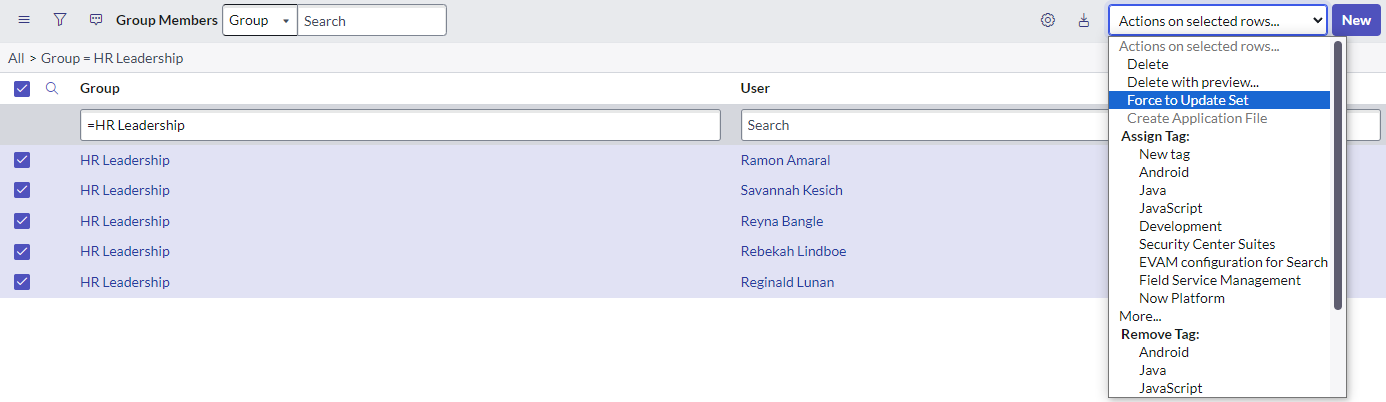Deselect the Rebekah Lindboe row checkbox
Viewport: 1386px width, 402px height.
(x=22, y=251)
